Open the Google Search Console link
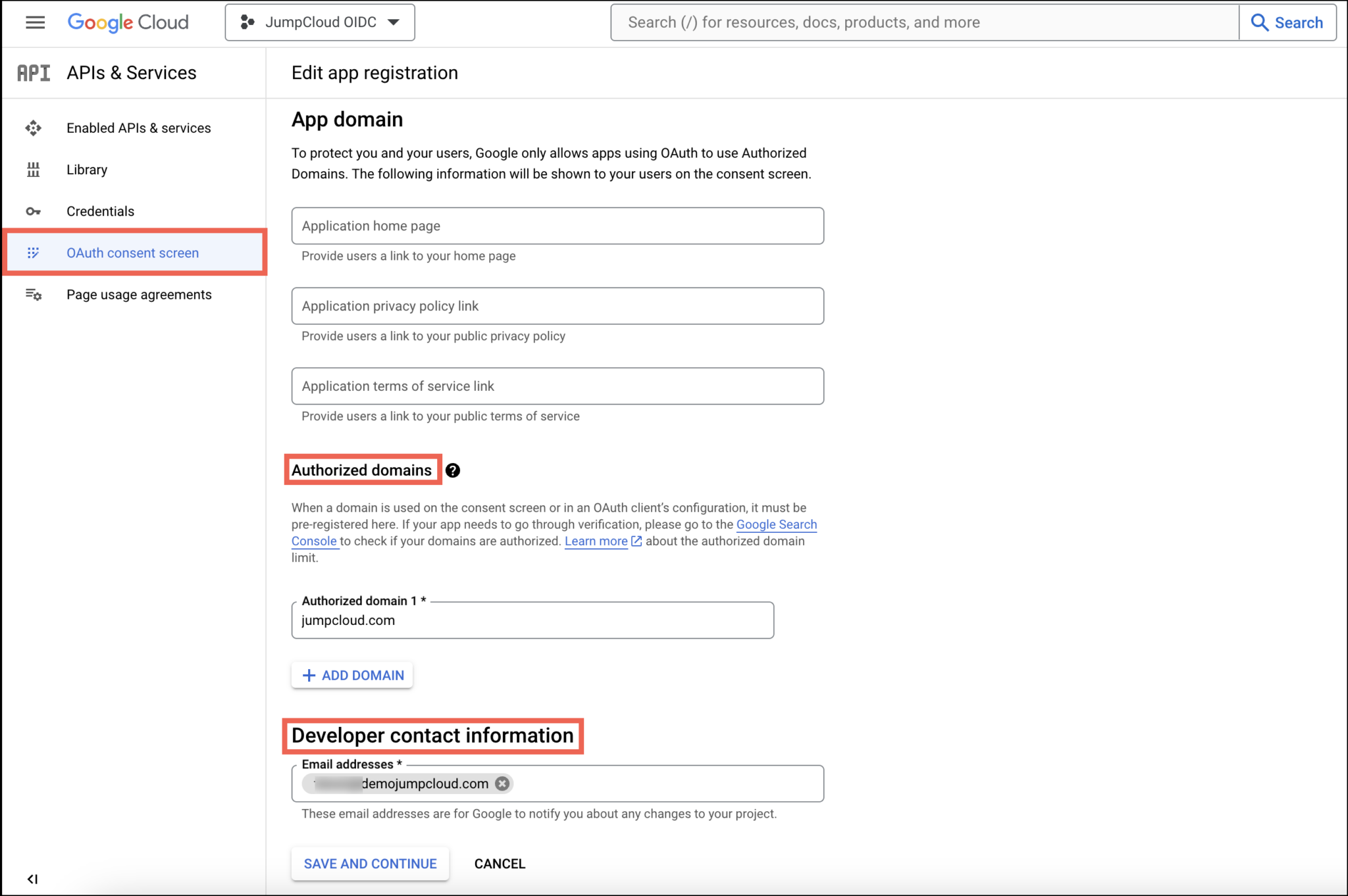 click(x=776, y=524)
